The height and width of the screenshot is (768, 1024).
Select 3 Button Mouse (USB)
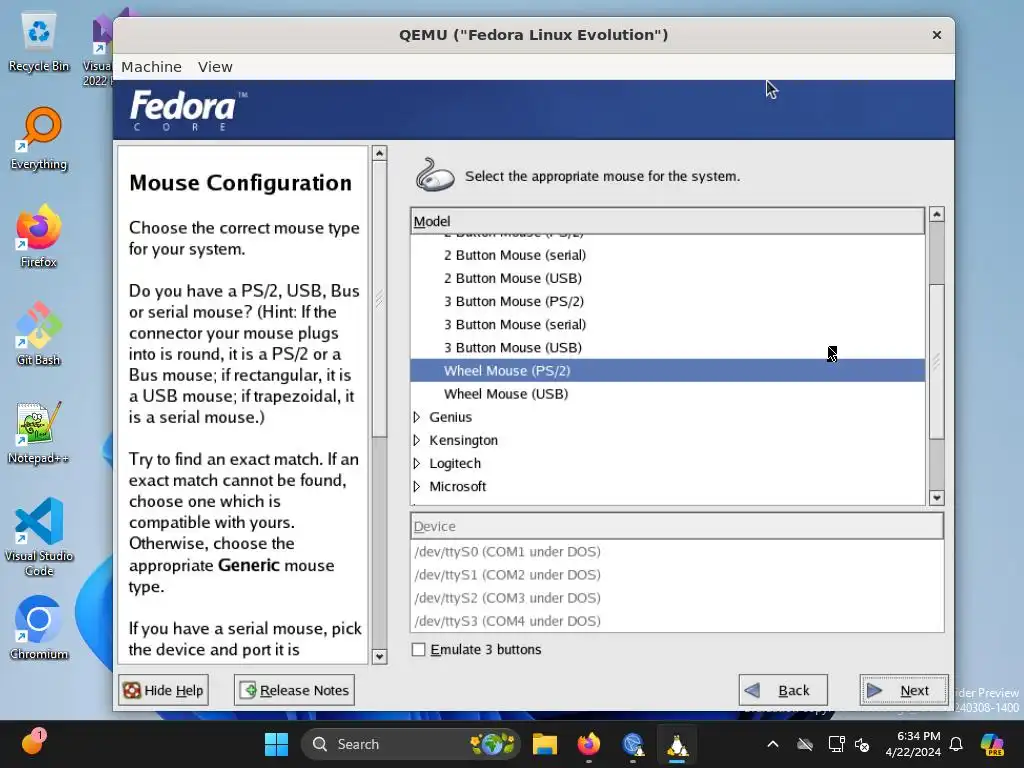pyautogui.click(x=667, y=347)
